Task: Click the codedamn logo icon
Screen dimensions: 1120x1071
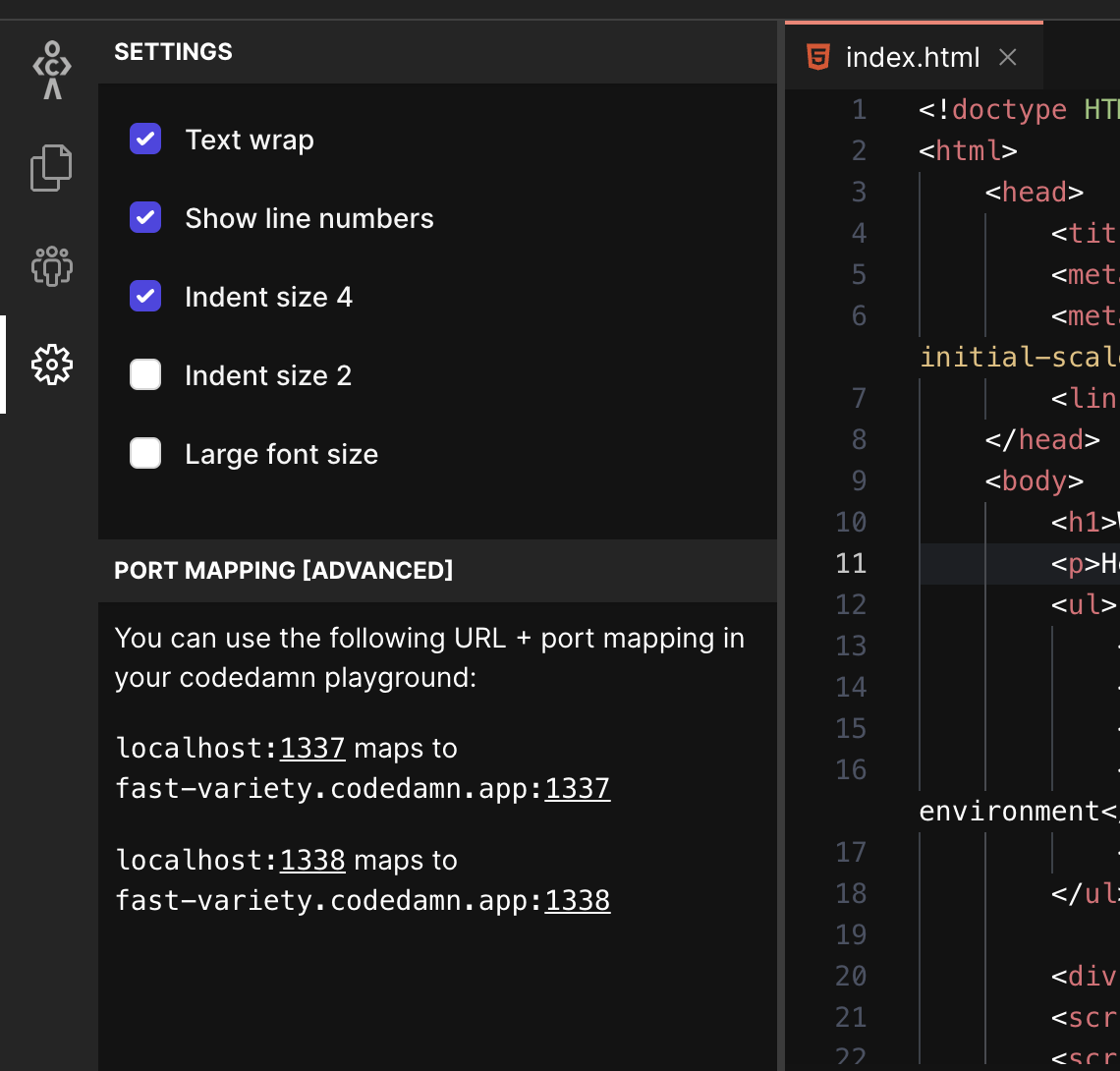Action: click(50, 69)
